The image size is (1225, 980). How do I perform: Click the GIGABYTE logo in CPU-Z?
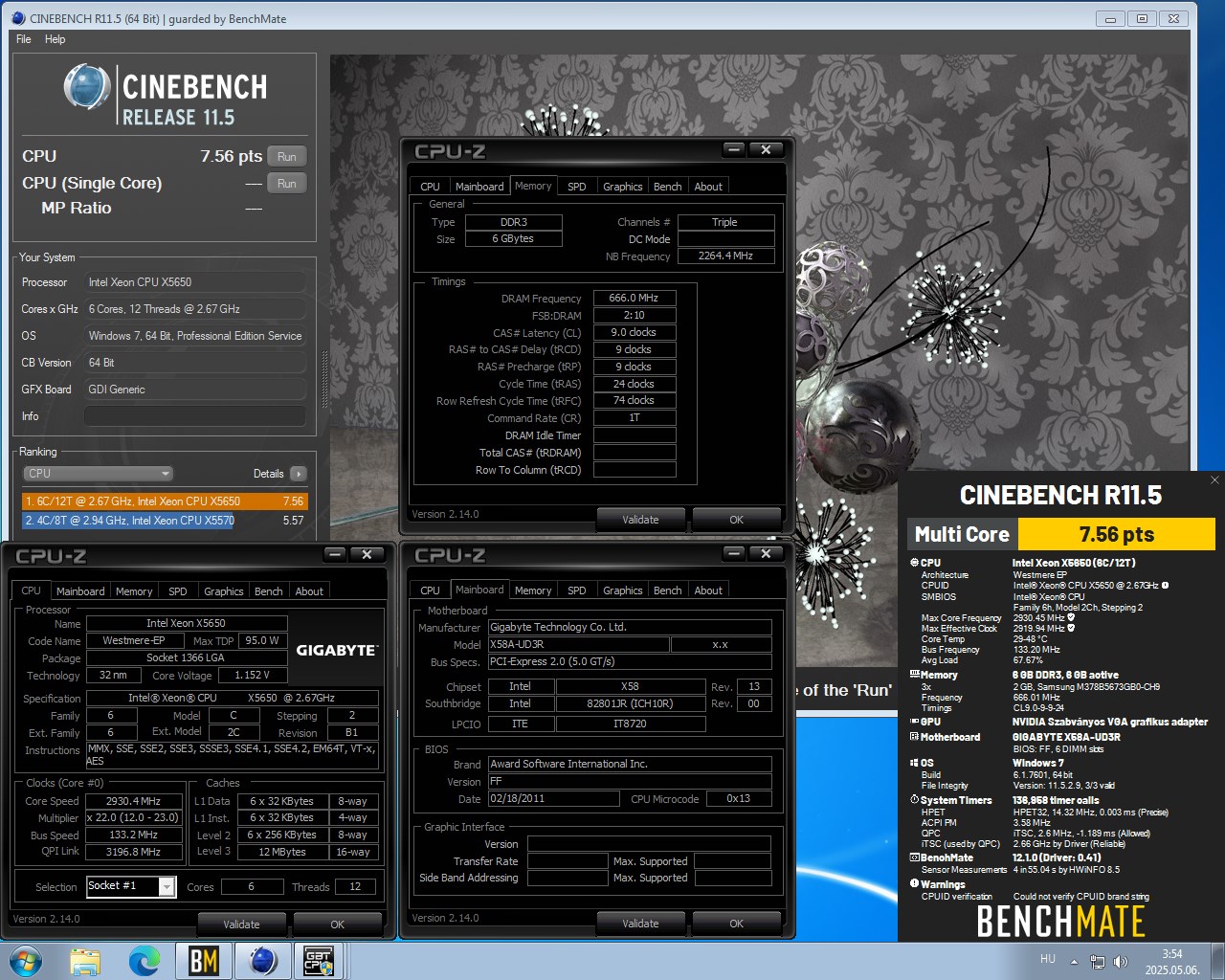click(x=337, y=650)
